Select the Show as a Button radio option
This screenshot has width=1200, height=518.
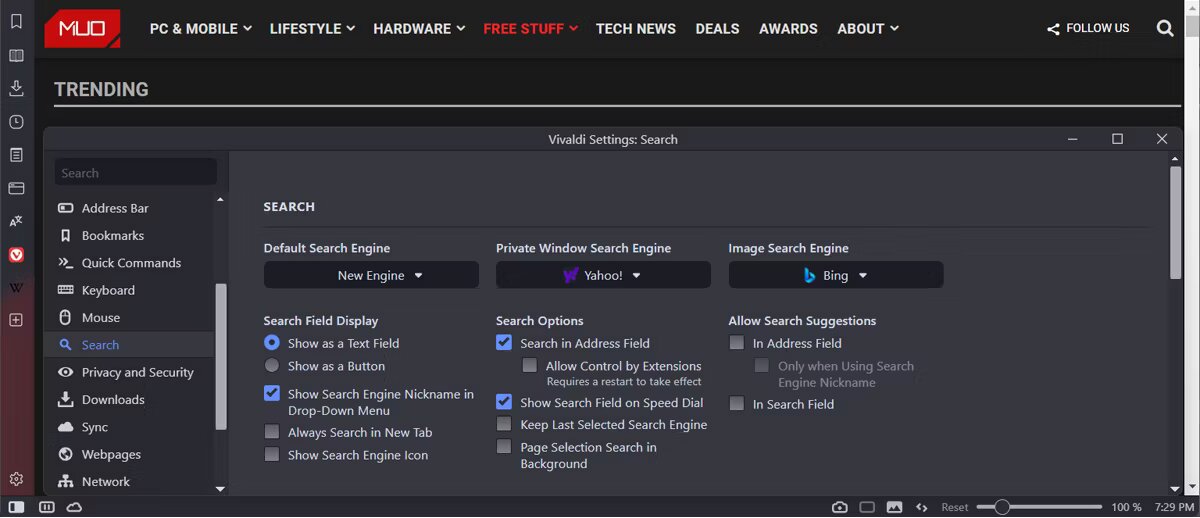(x=272, y=366)
